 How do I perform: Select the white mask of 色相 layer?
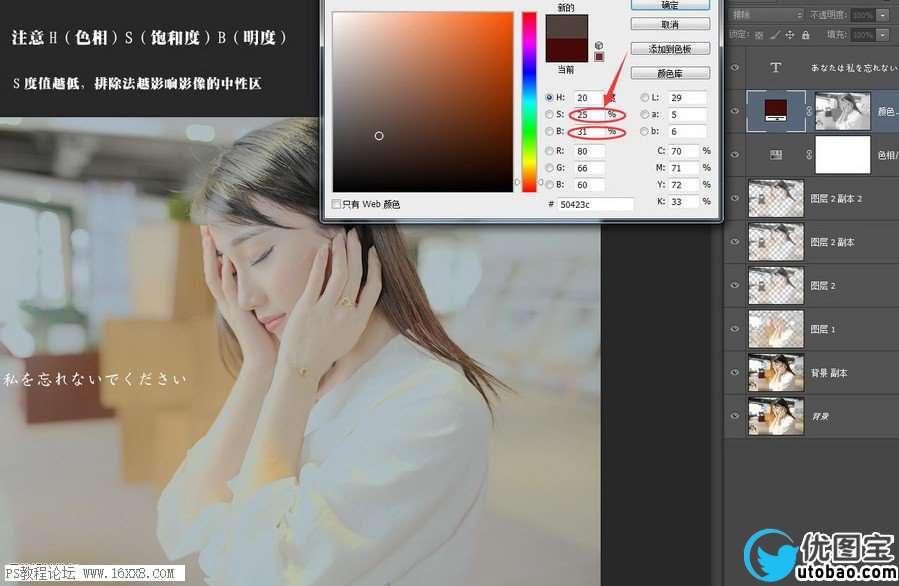(x=843, y=155)
